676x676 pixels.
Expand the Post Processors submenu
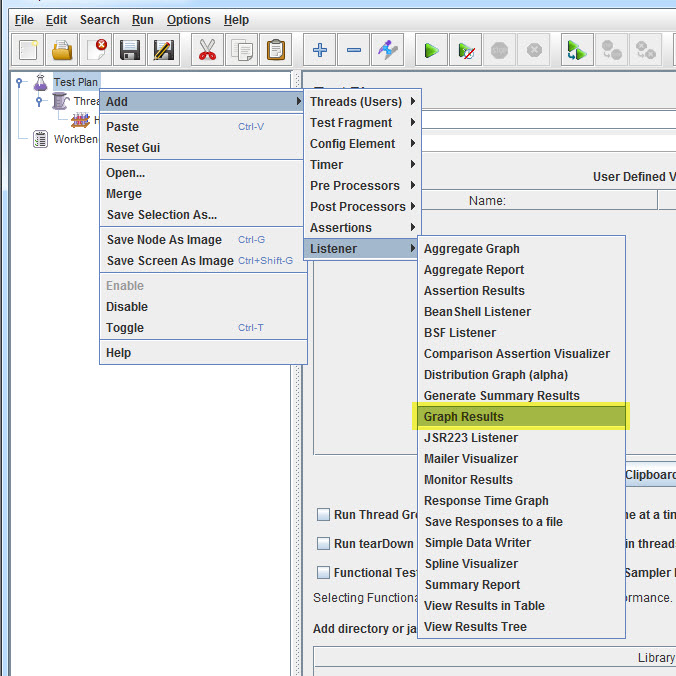point(362,207)
